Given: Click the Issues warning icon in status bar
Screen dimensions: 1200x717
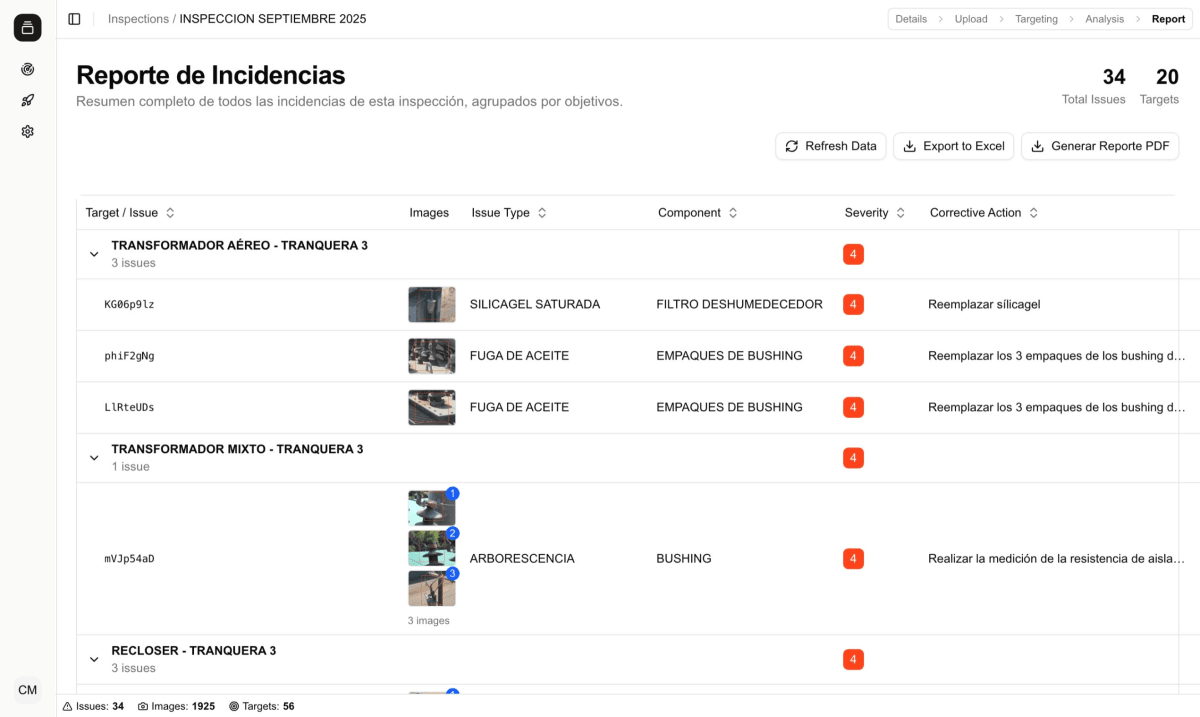Looking at the screenshot, I should pyautogui.click(x=66, y=706).
